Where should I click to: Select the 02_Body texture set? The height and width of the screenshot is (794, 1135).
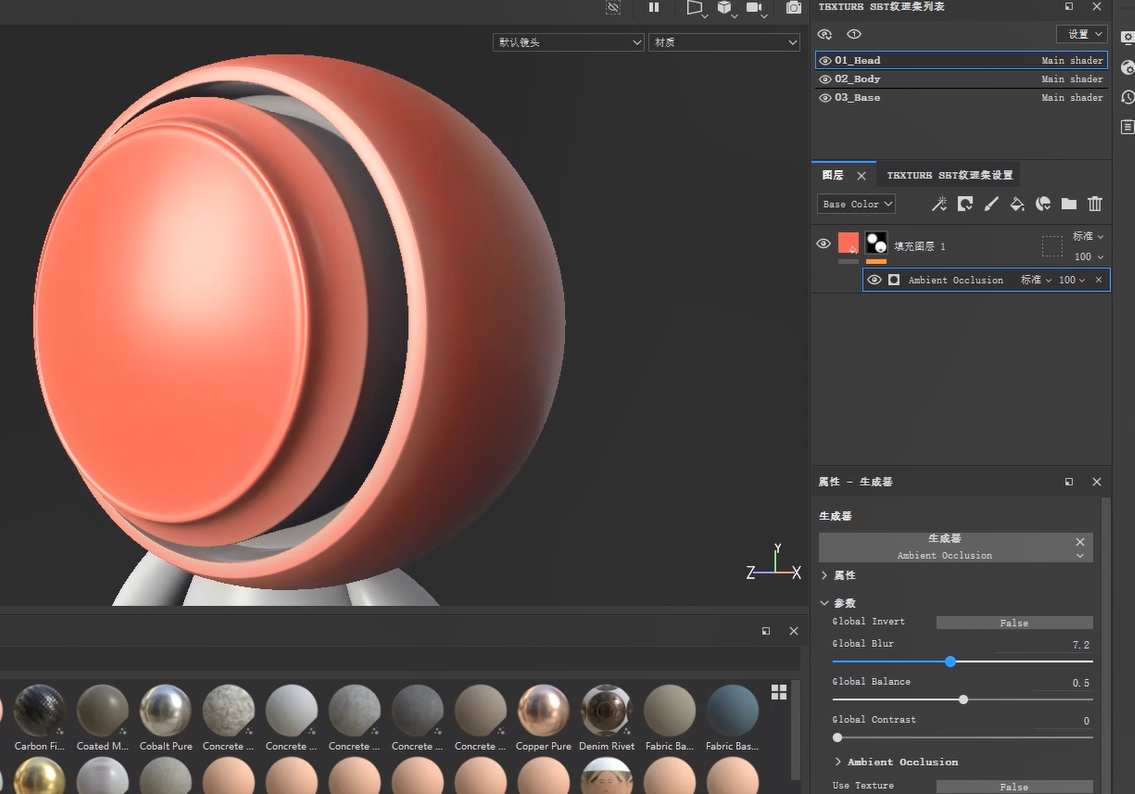click(x=961, y=80)
